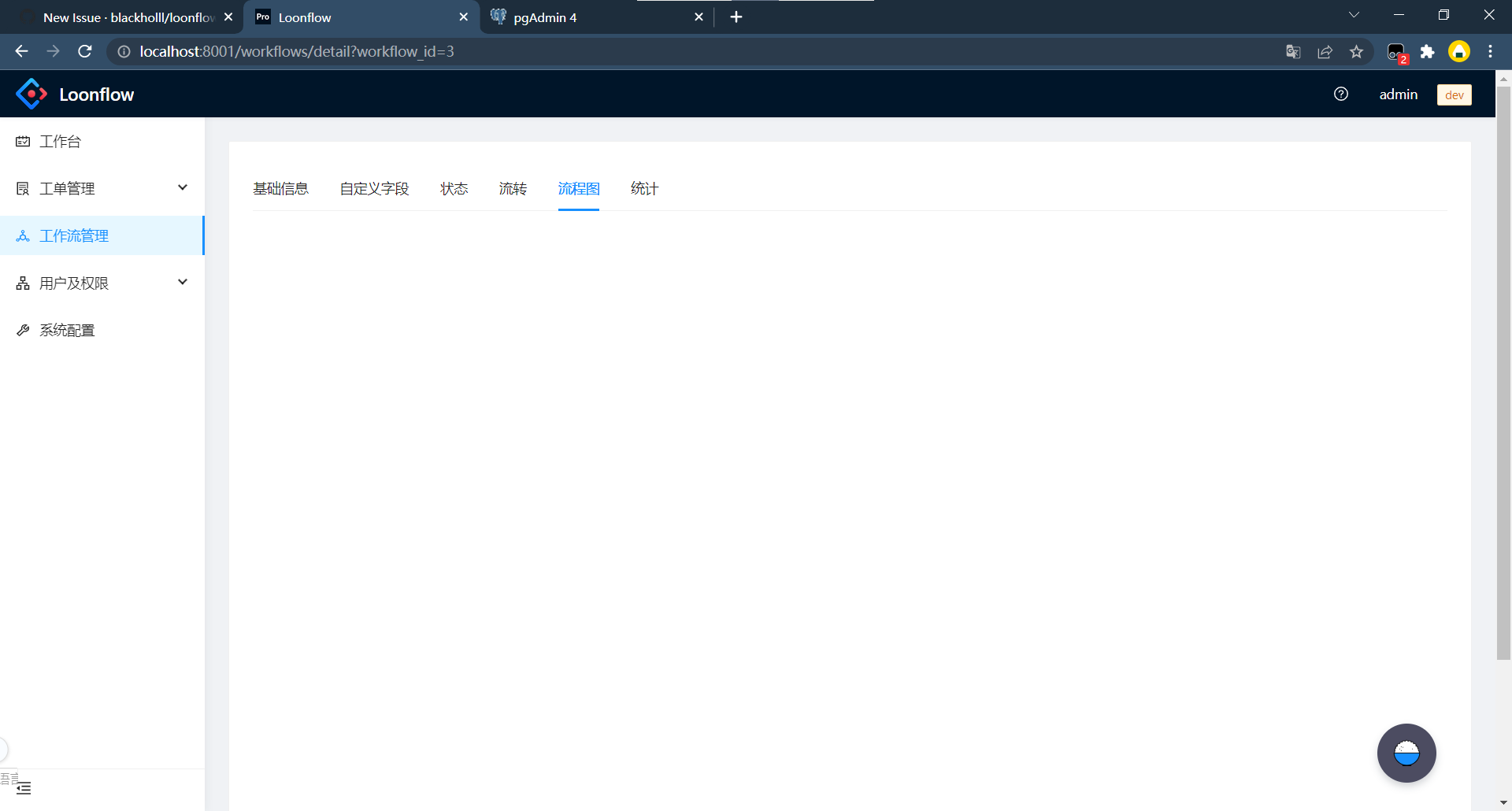Open the 统计 tab

click(644, 189)
